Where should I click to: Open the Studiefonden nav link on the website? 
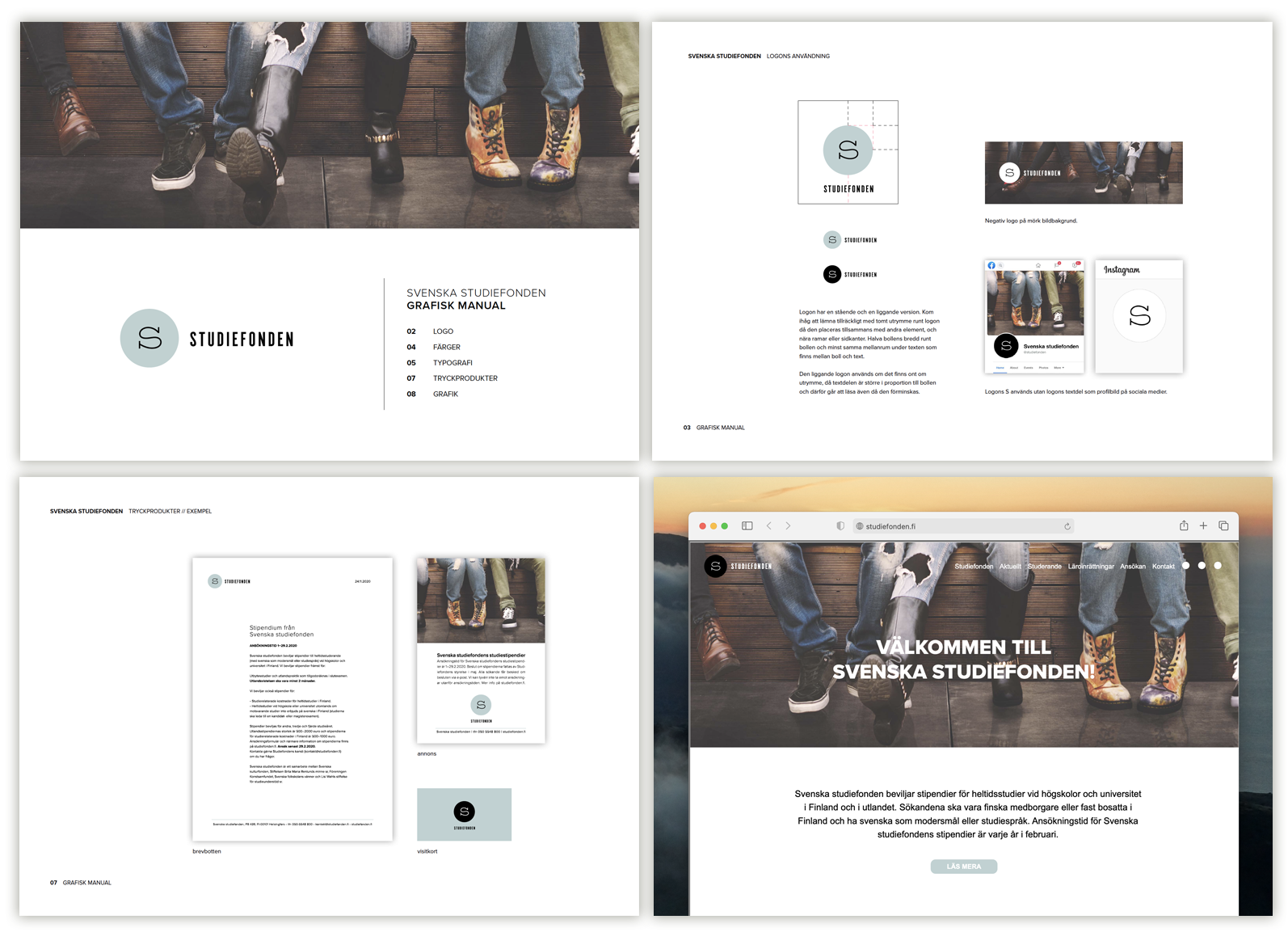(x=974, y=567)
